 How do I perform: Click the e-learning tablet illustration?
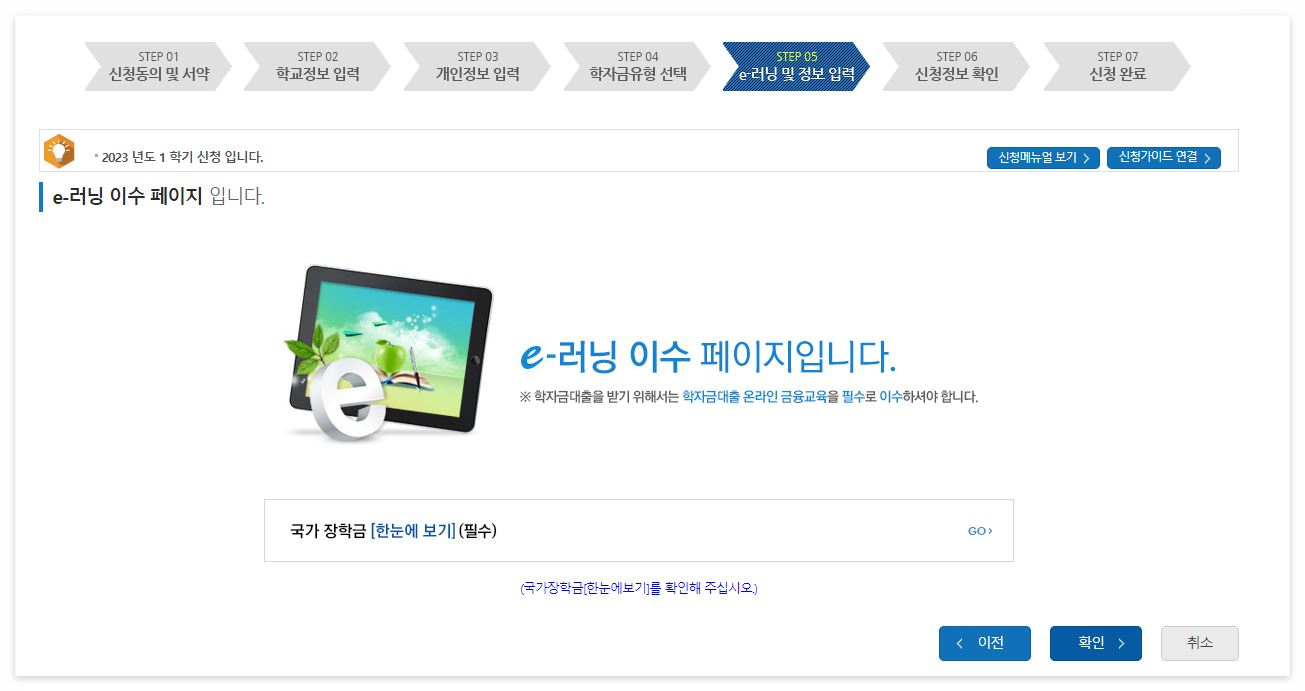pos(390,355)
